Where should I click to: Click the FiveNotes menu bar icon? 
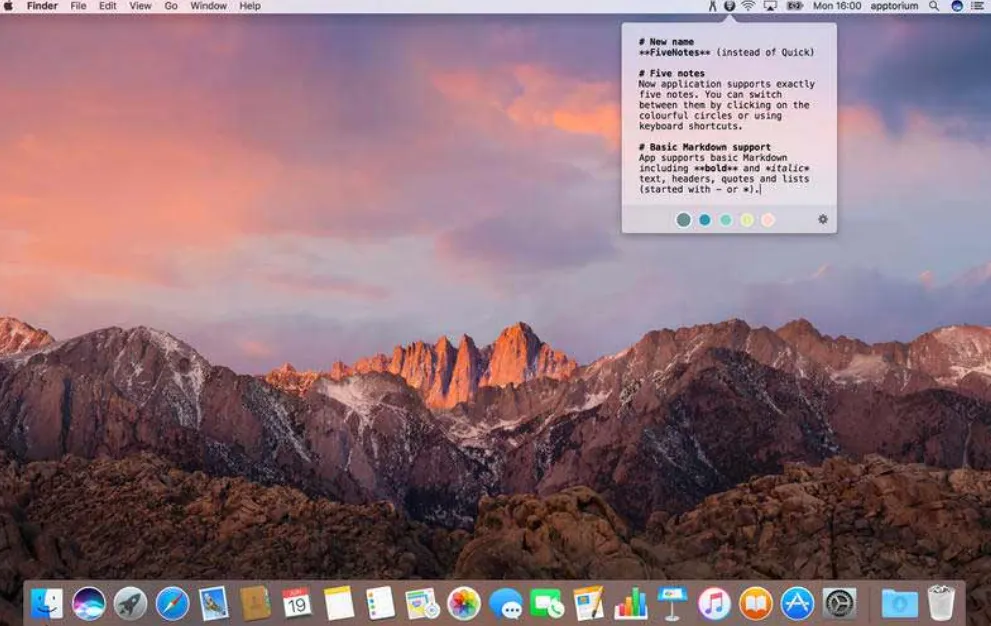[729, 6]
